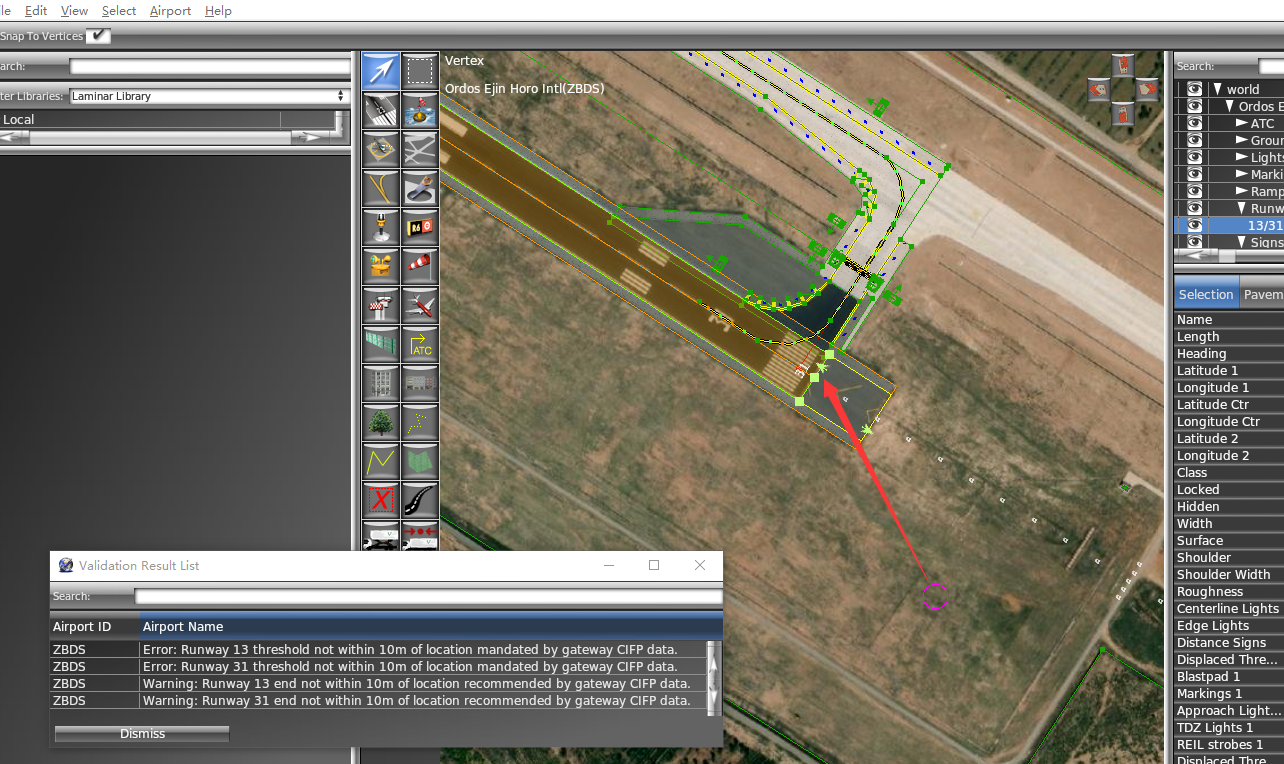Screen dimensions: 1284x764
Task: Collapse the world tree node
Action: [x=1217, y=89]
